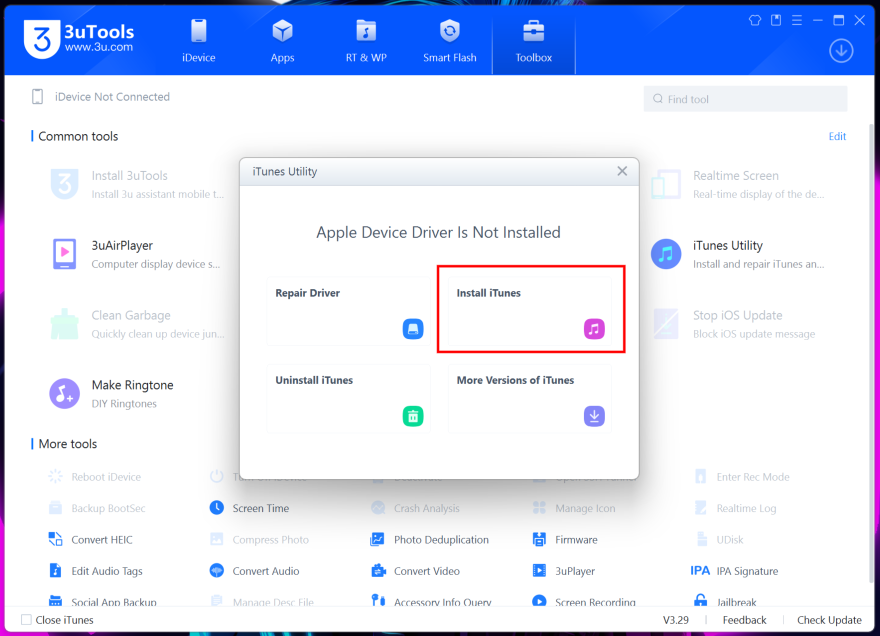Switch to the Apps tab
This screenshot has width=880, height=636.
[282, 41]
